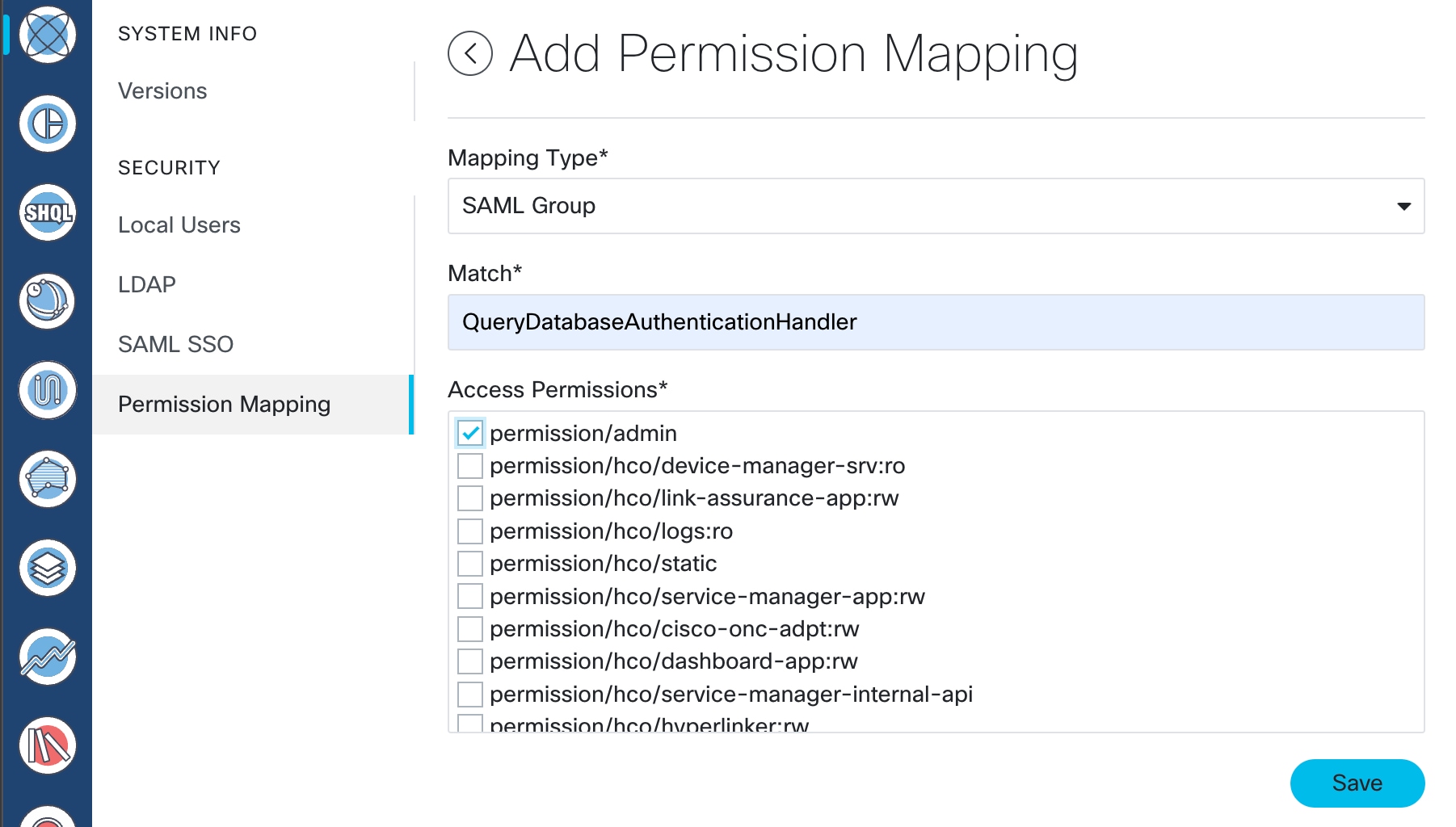The width and height of the screenshot is (1456, 827).
Task: Open the LDAP settings page
Action: point(147,285)
